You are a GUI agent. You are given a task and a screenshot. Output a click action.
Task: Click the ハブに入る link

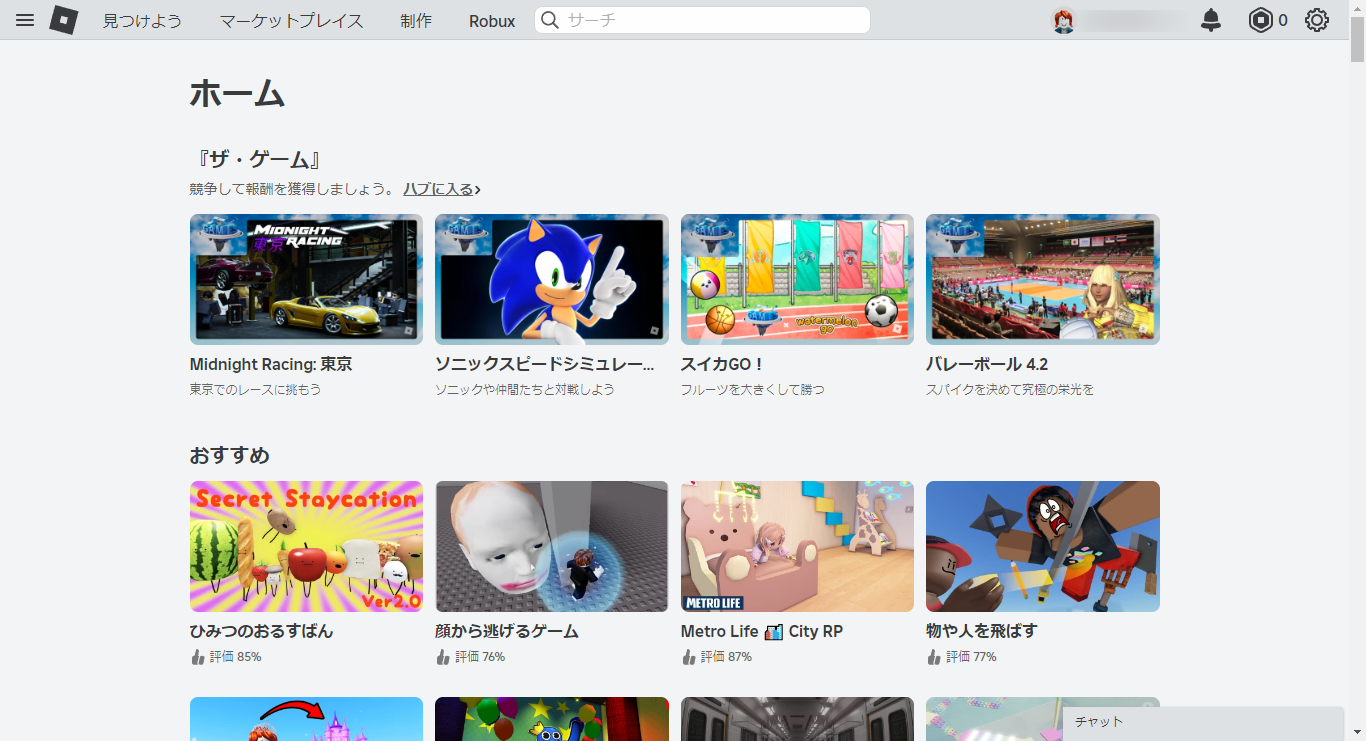pos(438,189)
